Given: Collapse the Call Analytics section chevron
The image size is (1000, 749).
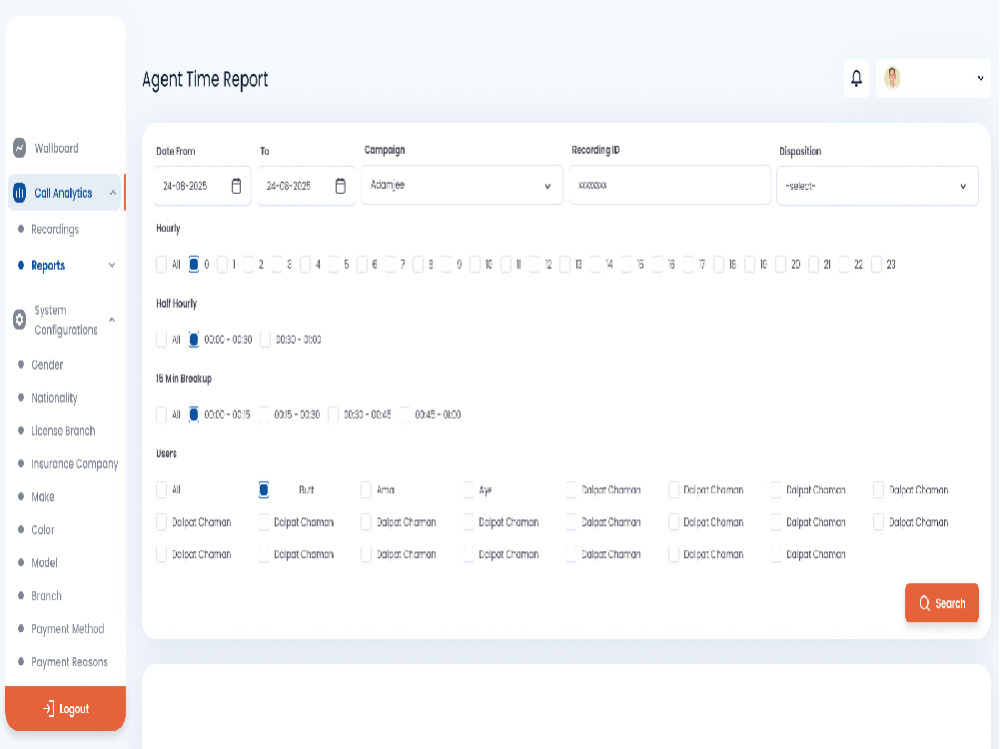Looking at the screenshot, I should (x=113, y=193).
